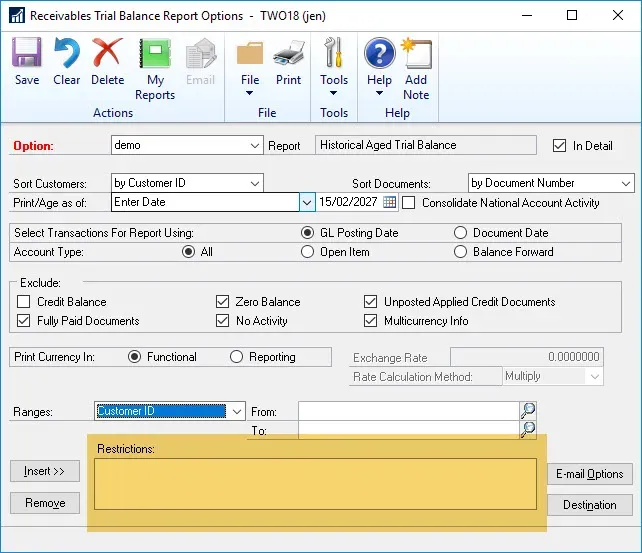The image size is (642, 553).
Task: Select the Document Date radio button
Action: [x=460, y=233]
